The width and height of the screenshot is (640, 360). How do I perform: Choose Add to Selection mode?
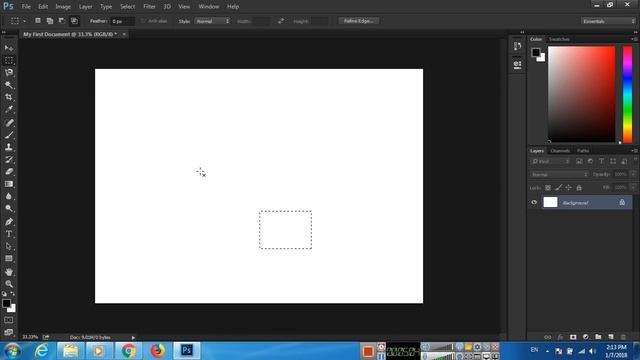tap(50, 21)
